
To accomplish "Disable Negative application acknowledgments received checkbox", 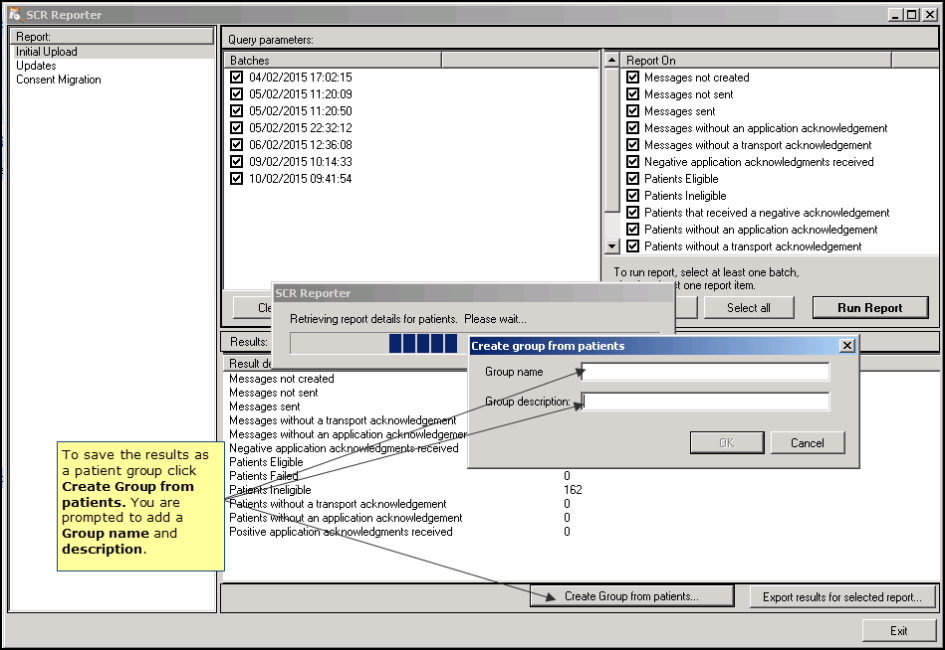I will [x=632, y=162].
